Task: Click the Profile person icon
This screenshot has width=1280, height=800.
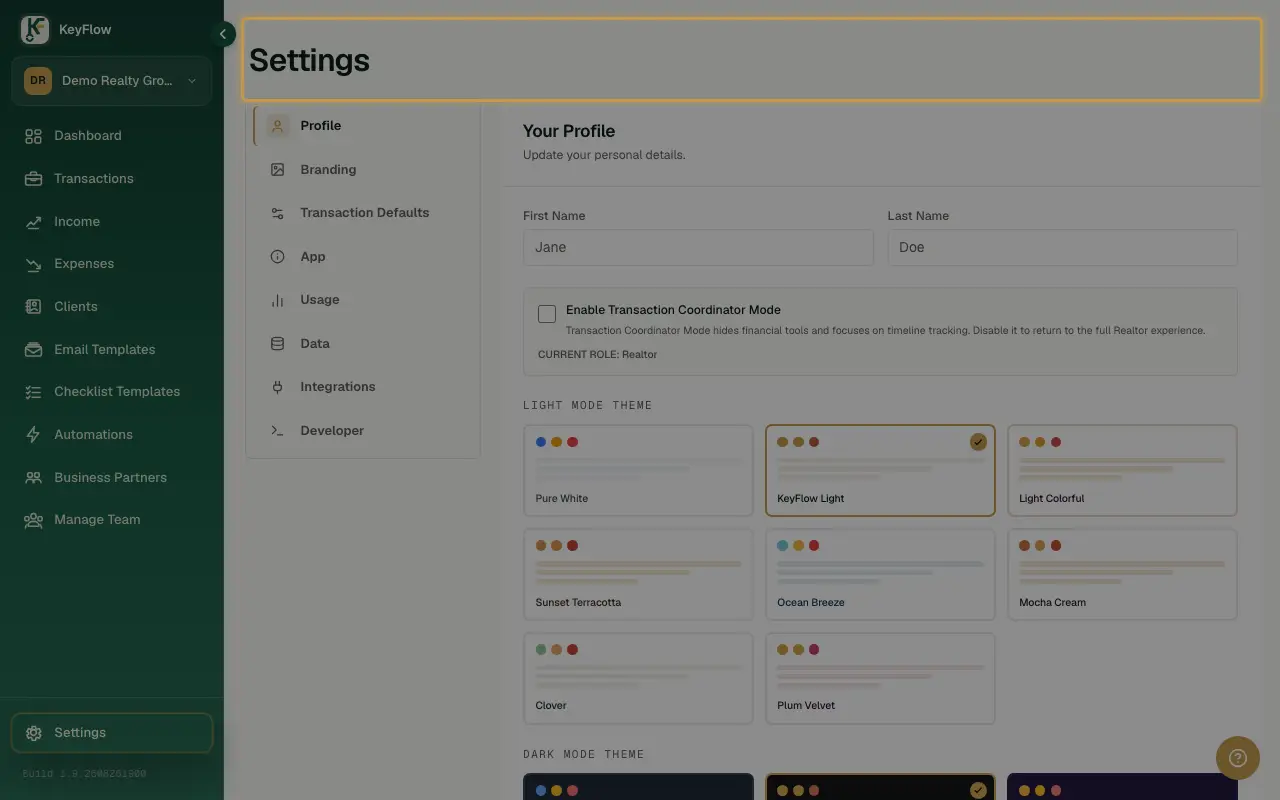Action: 278,126
